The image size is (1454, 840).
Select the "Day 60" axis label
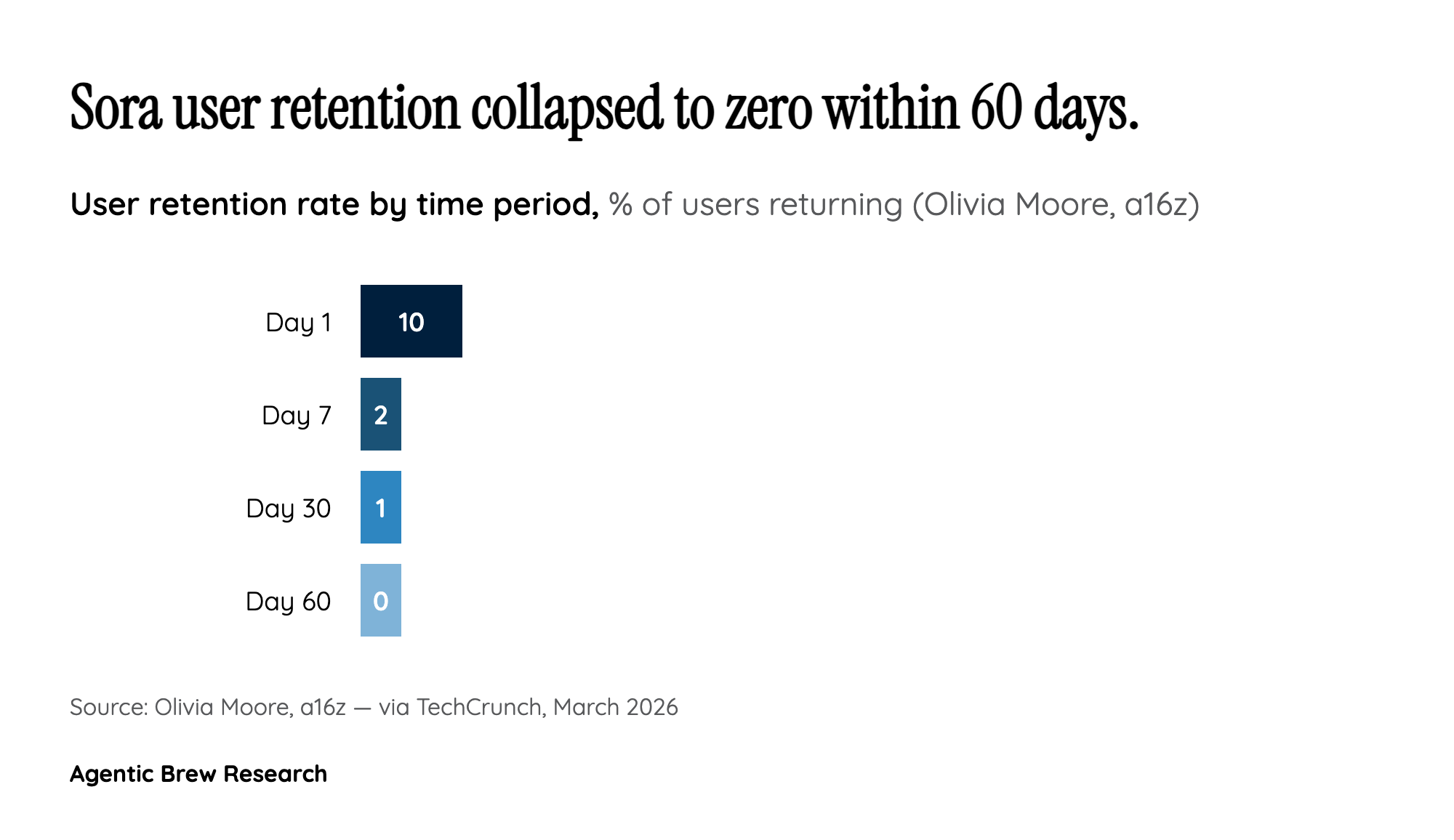289,601
